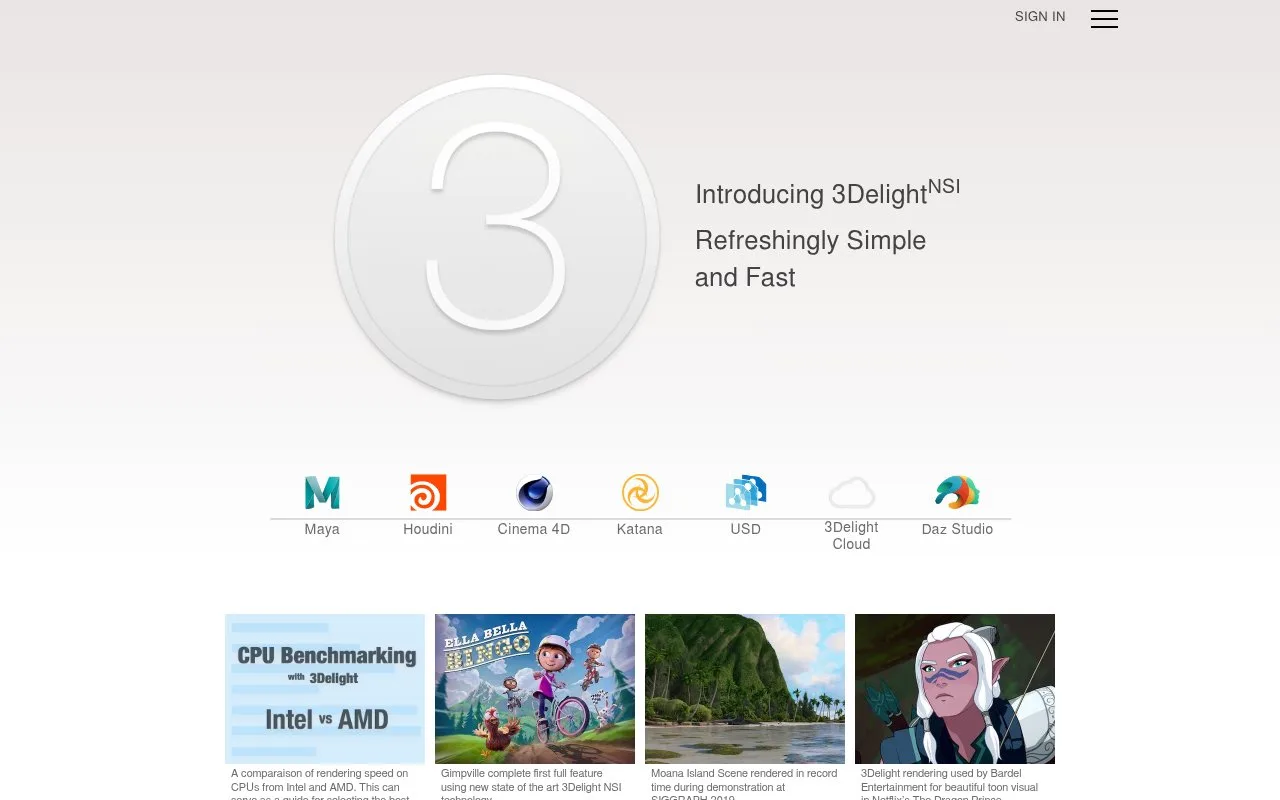This screenshot has width=1280, height=800.
Task: Click the SIGN IN link
Action: pos(1040,17)
